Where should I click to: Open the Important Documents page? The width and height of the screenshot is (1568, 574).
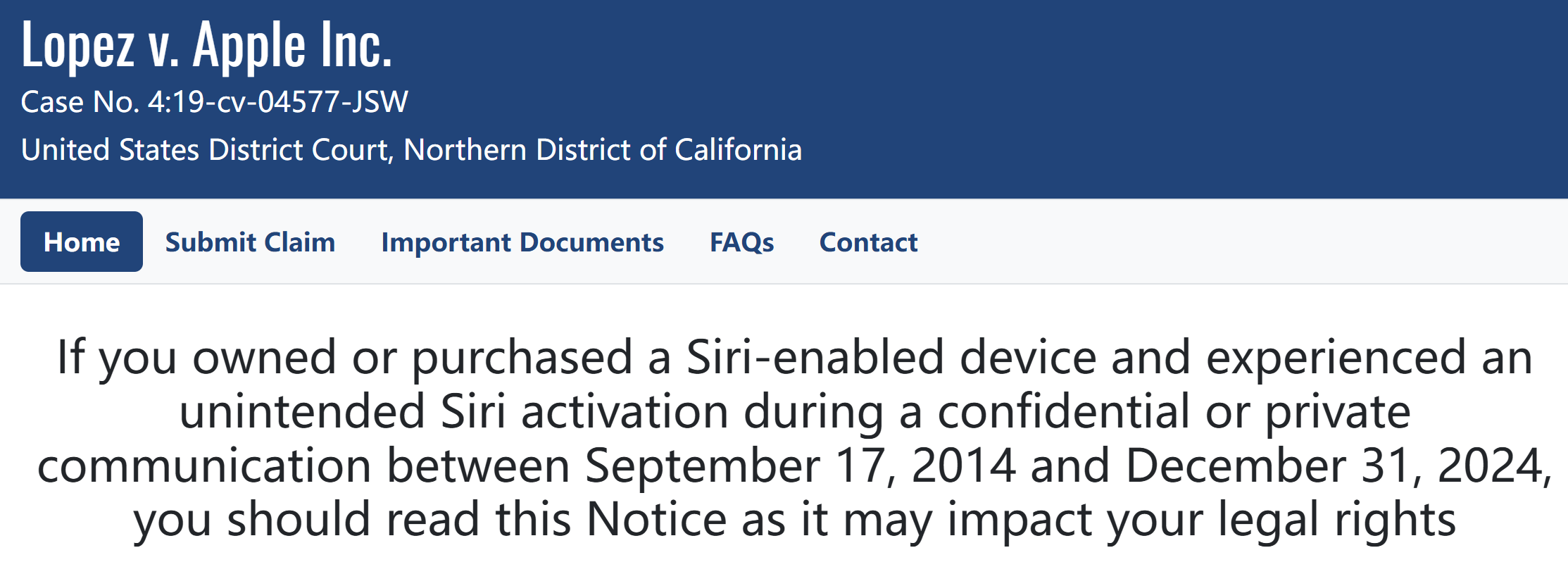coord(522,242)
